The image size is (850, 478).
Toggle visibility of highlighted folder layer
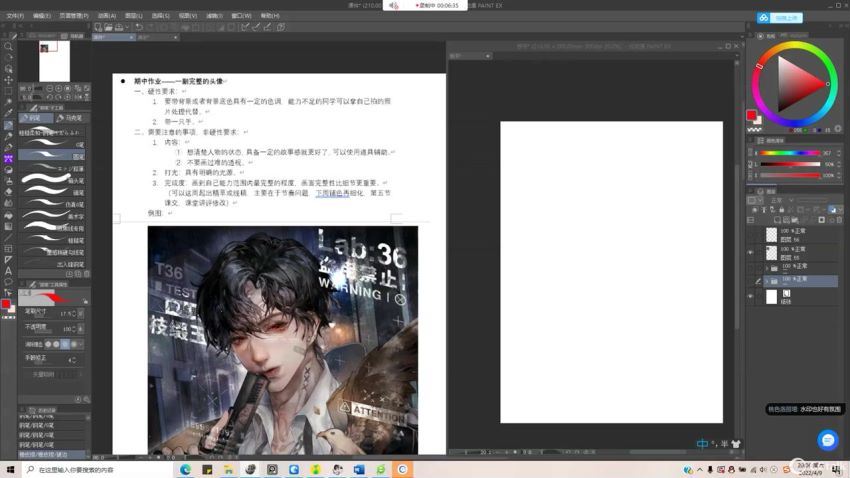(750, 281)
